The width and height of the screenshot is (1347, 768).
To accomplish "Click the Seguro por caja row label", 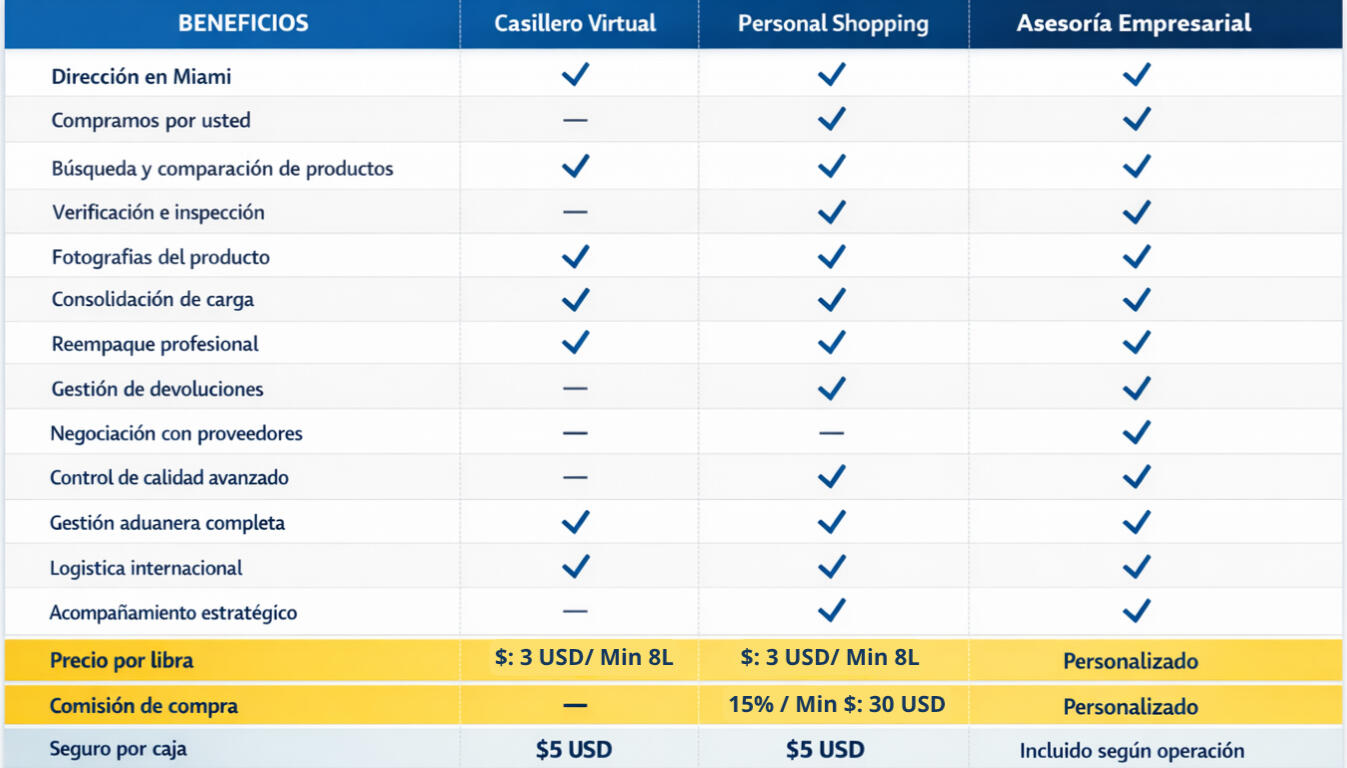I will (118, 749).
